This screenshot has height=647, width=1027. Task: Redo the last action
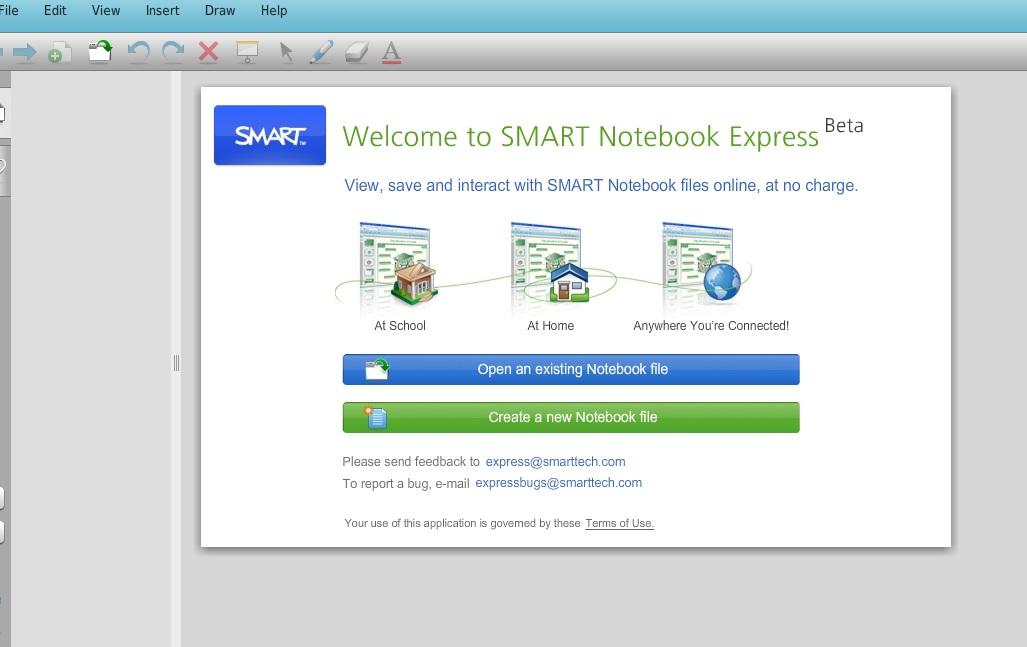[x=173, y=52]
